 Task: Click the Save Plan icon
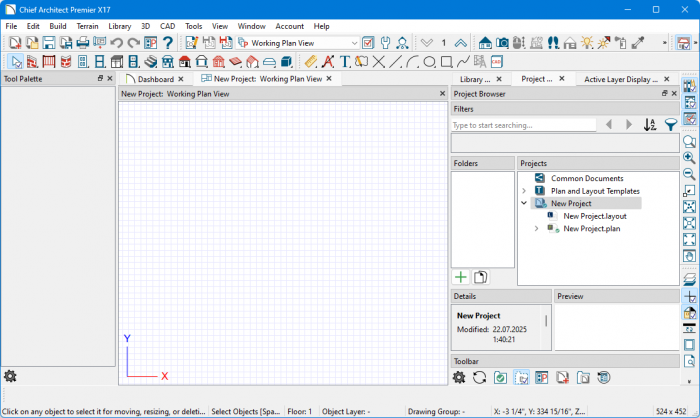(49, 43)
